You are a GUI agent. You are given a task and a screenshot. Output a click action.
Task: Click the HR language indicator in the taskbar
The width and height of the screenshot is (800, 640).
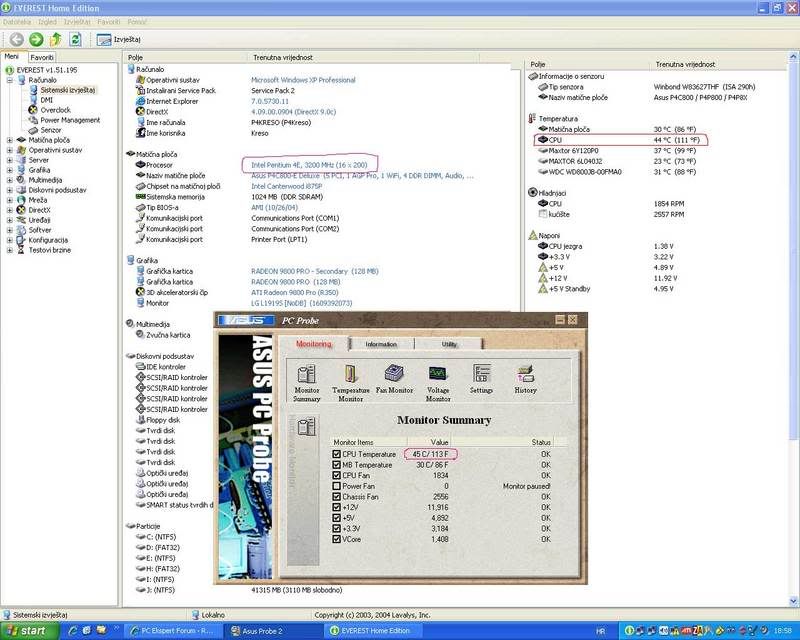pos(600,631)
